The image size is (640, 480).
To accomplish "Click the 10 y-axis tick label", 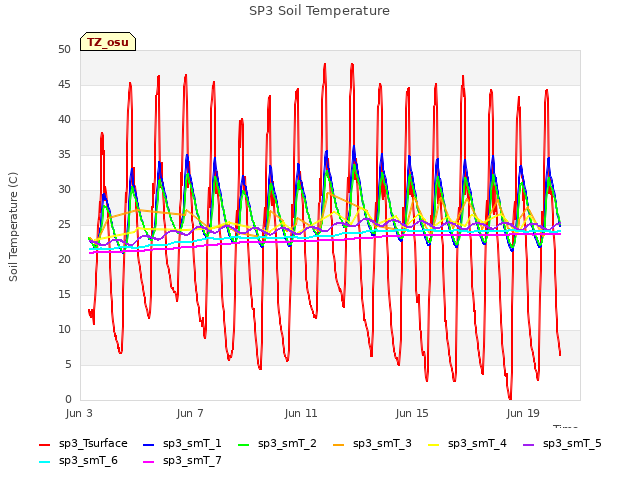I will pos(64,329).
